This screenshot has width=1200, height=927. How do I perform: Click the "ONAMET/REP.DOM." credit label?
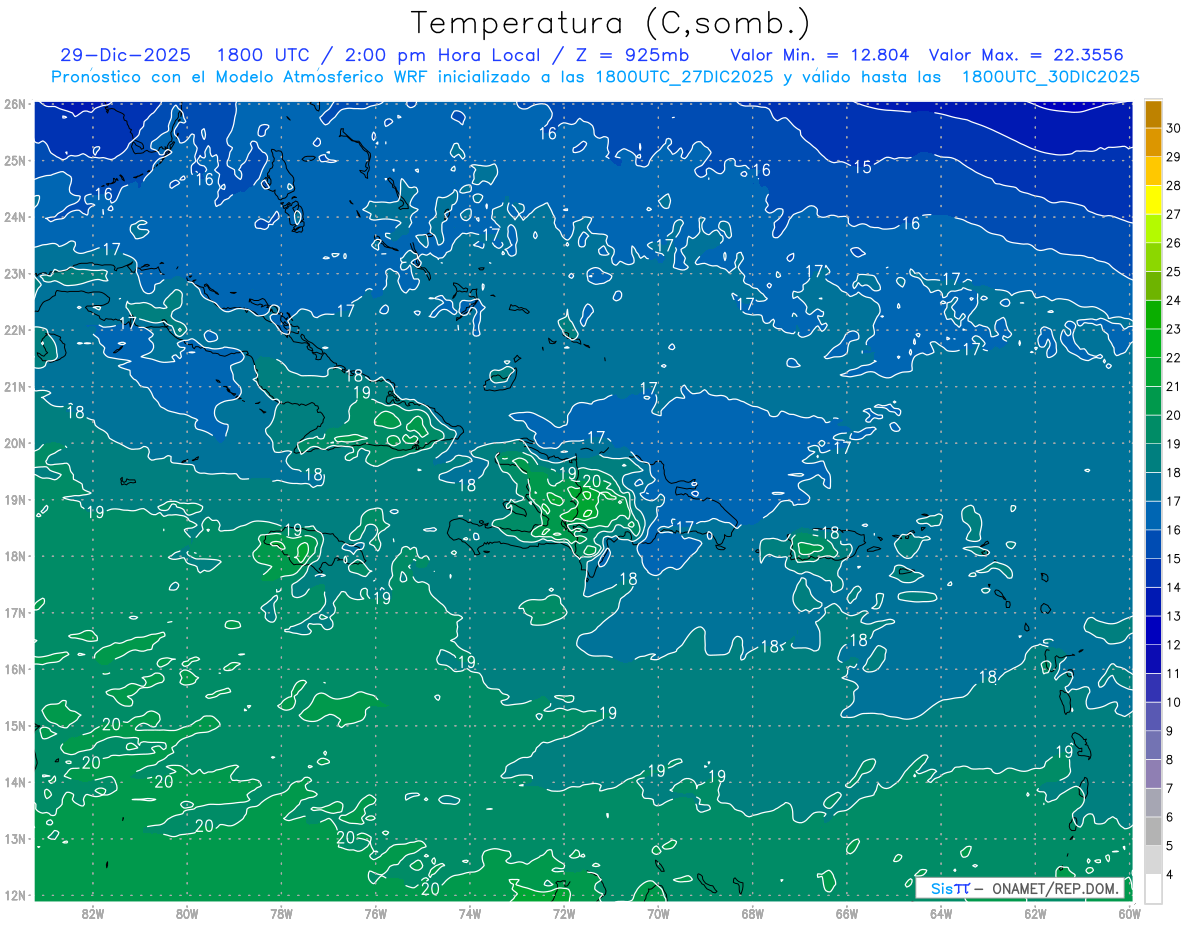click(x=1056, y=888)
